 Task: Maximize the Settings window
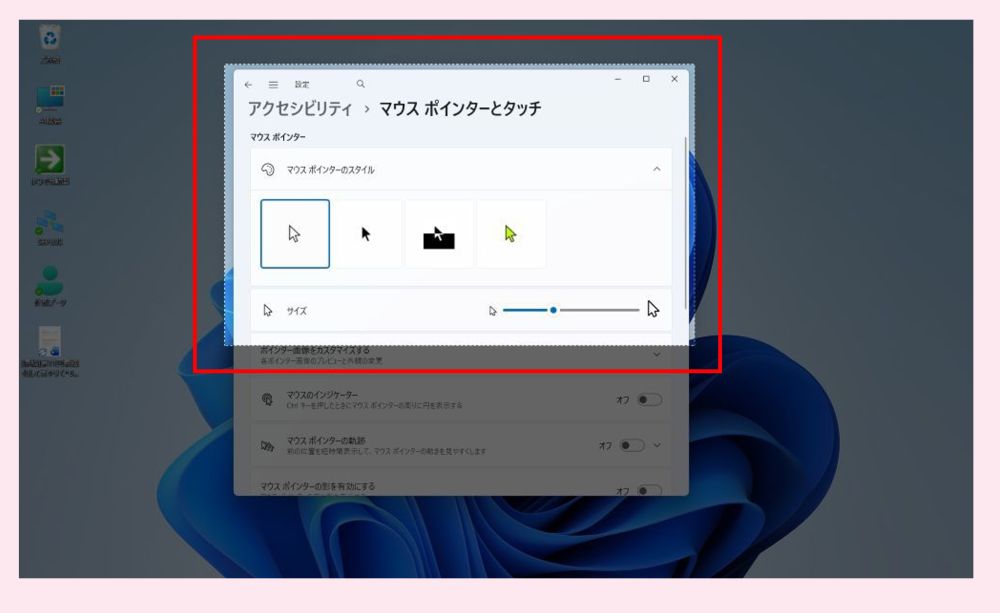[646, 79]
